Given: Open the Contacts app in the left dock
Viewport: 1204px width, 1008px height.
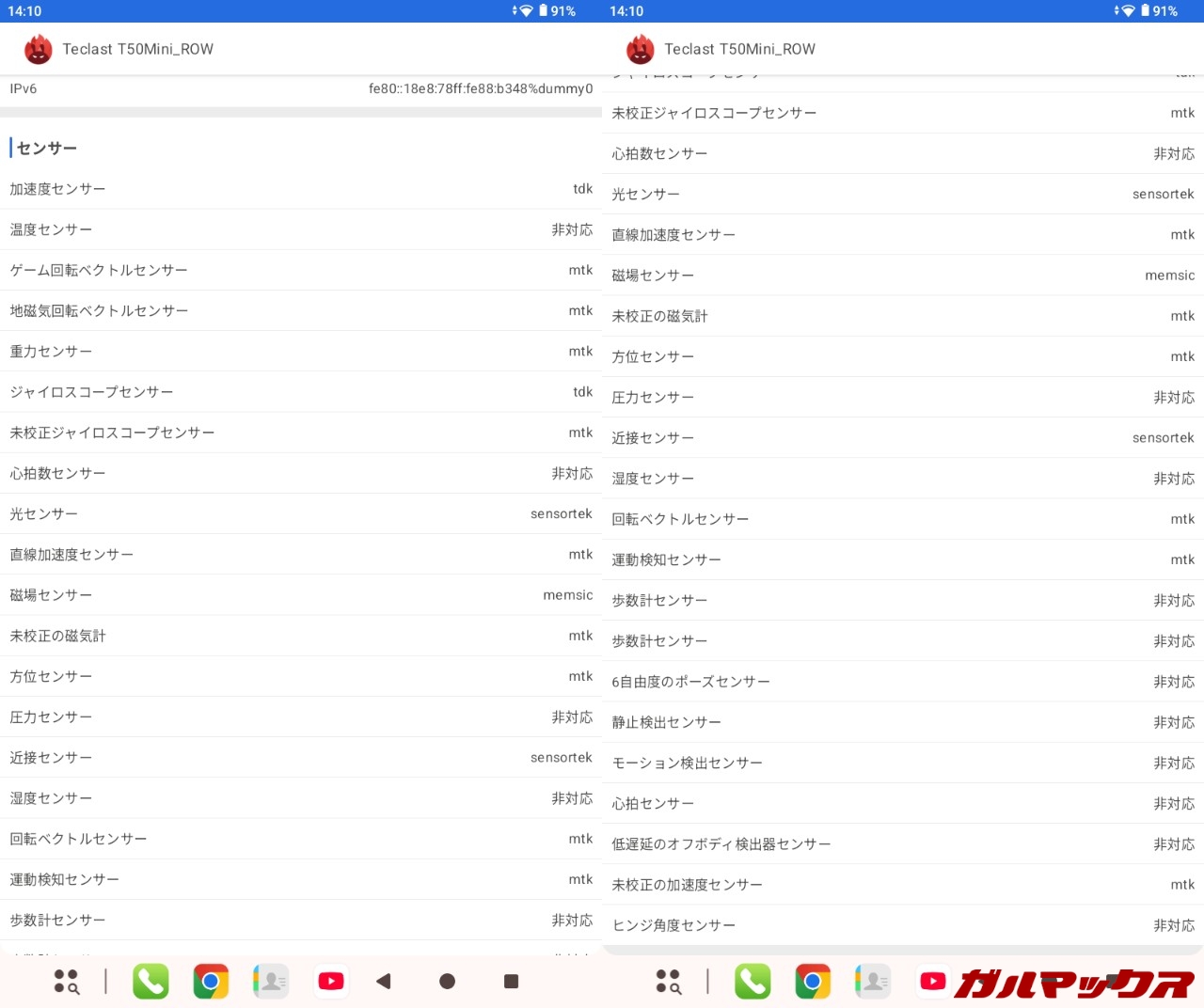Looking at the screenshot, I should (271, 981).
